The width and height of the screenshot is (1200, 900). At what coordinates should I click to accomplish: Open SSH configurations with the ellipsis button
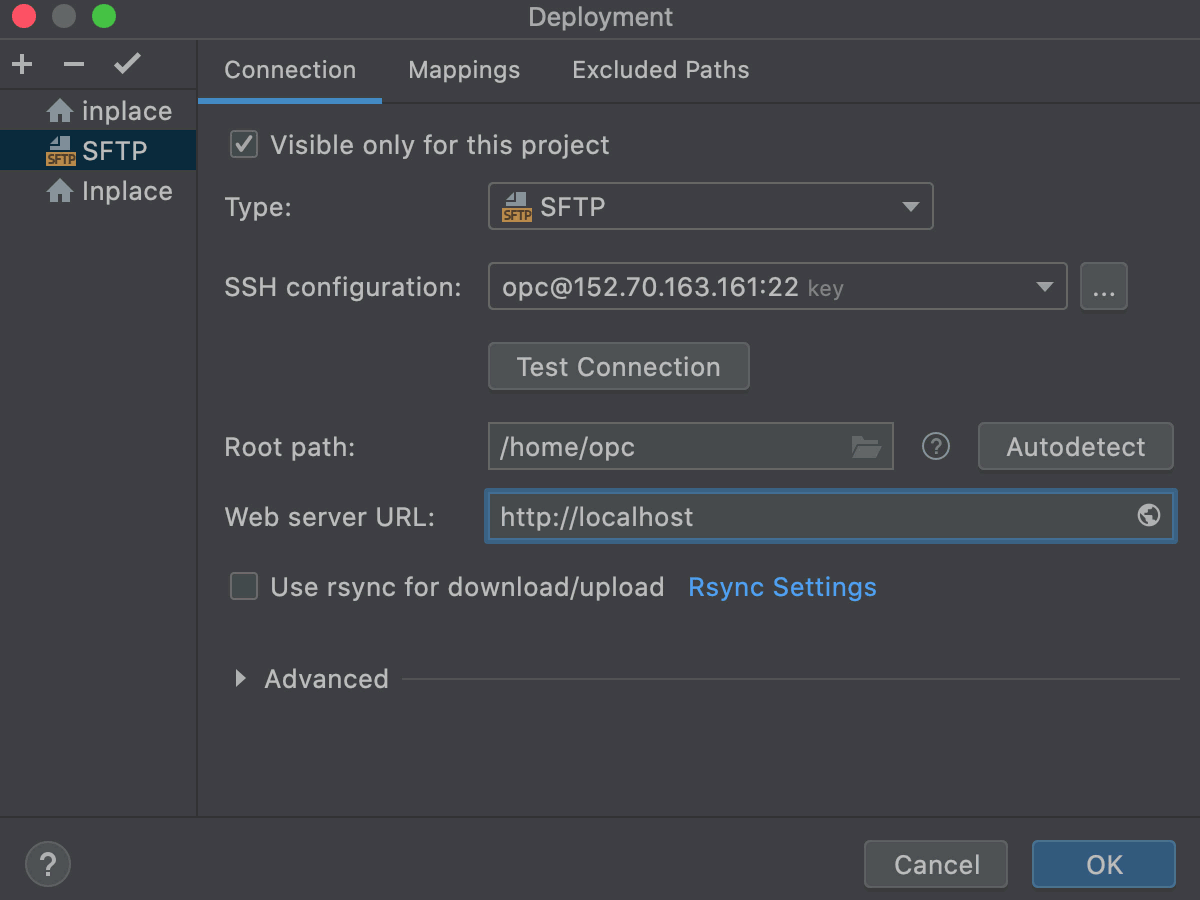(x=1104, y=286)
